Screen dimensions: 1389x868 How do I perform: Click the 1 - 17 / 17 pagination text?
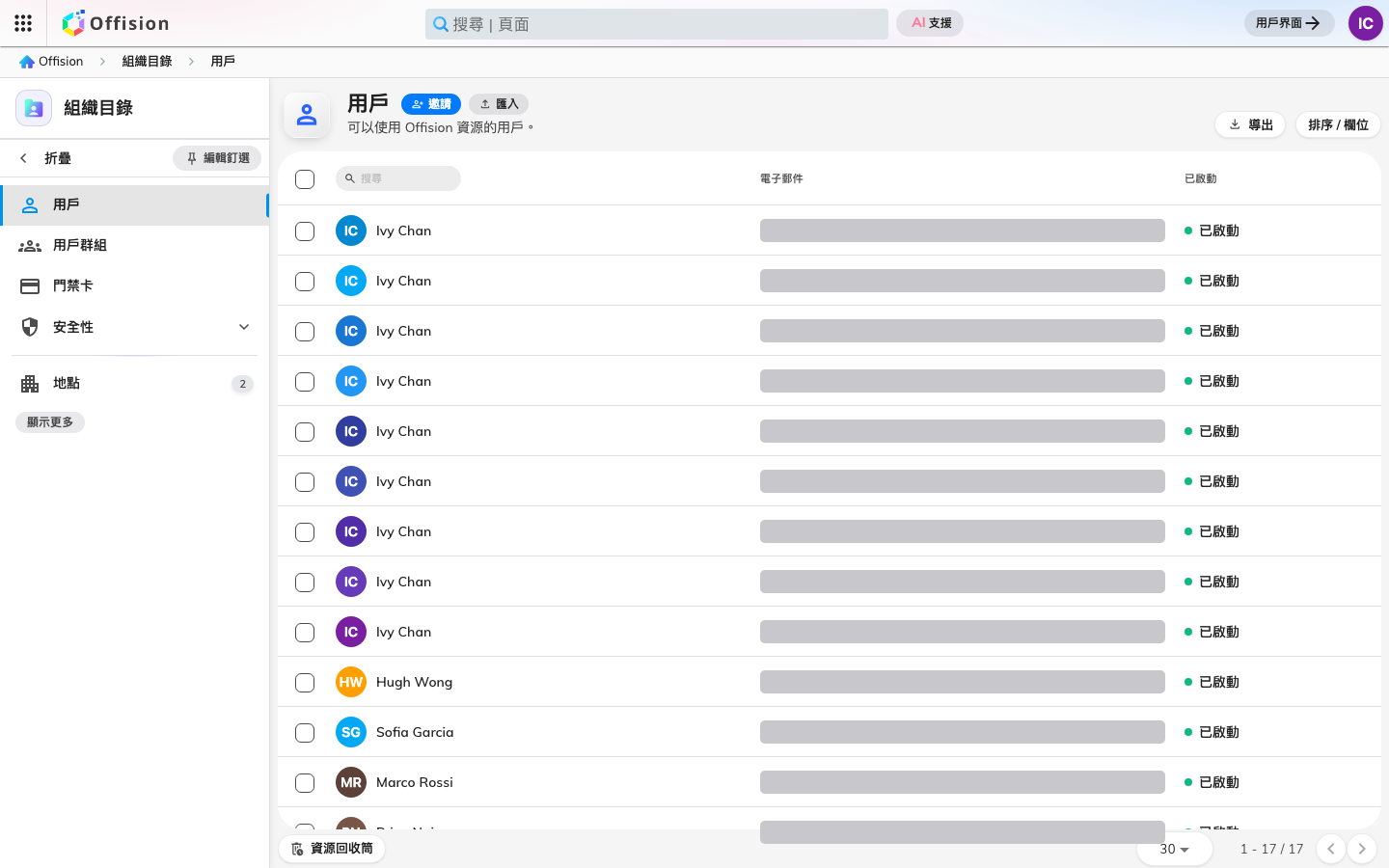click(1271, 849)
